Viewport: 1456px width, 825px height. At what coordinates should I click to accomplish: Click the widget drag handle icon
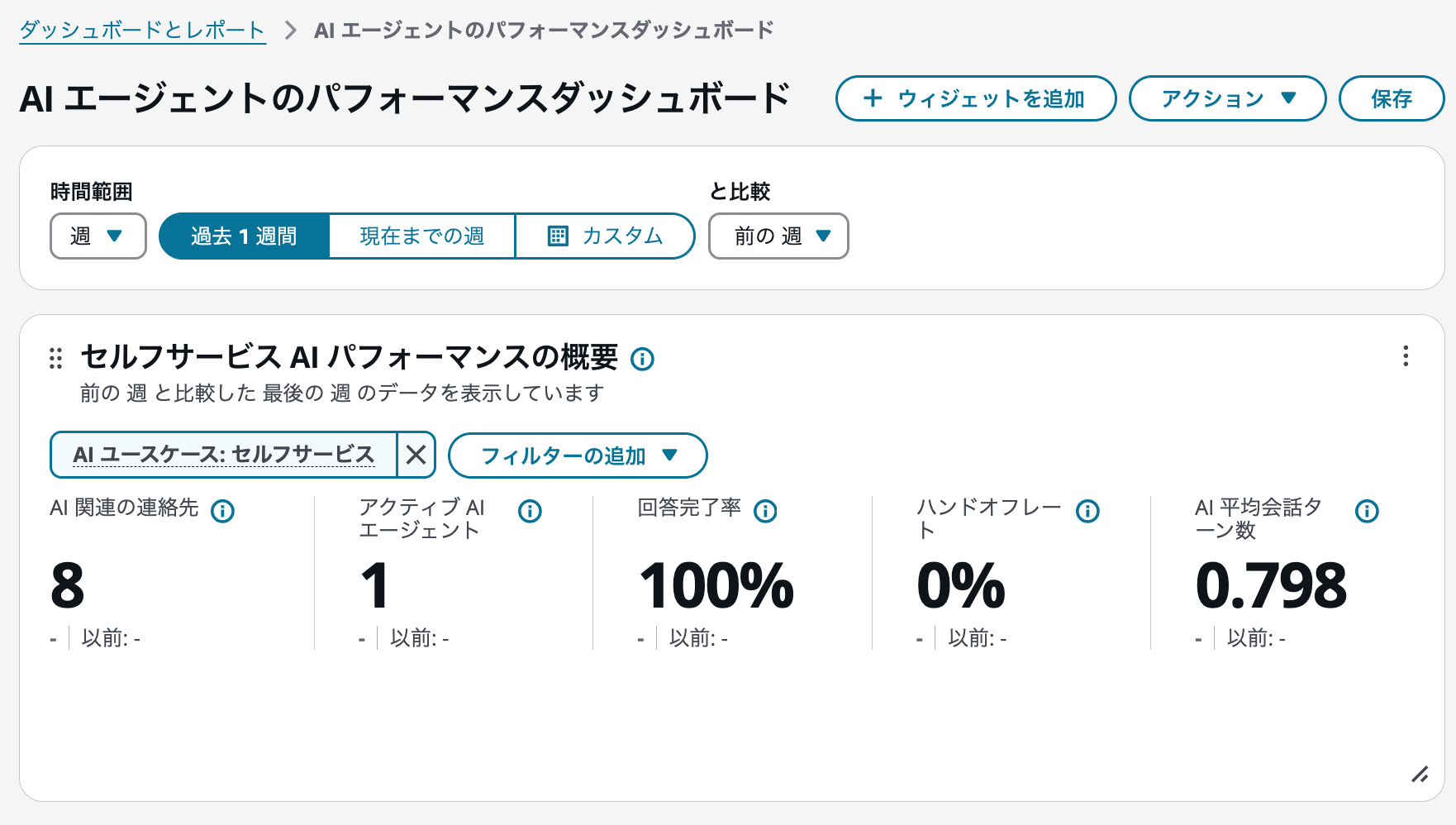click(57, 358)
